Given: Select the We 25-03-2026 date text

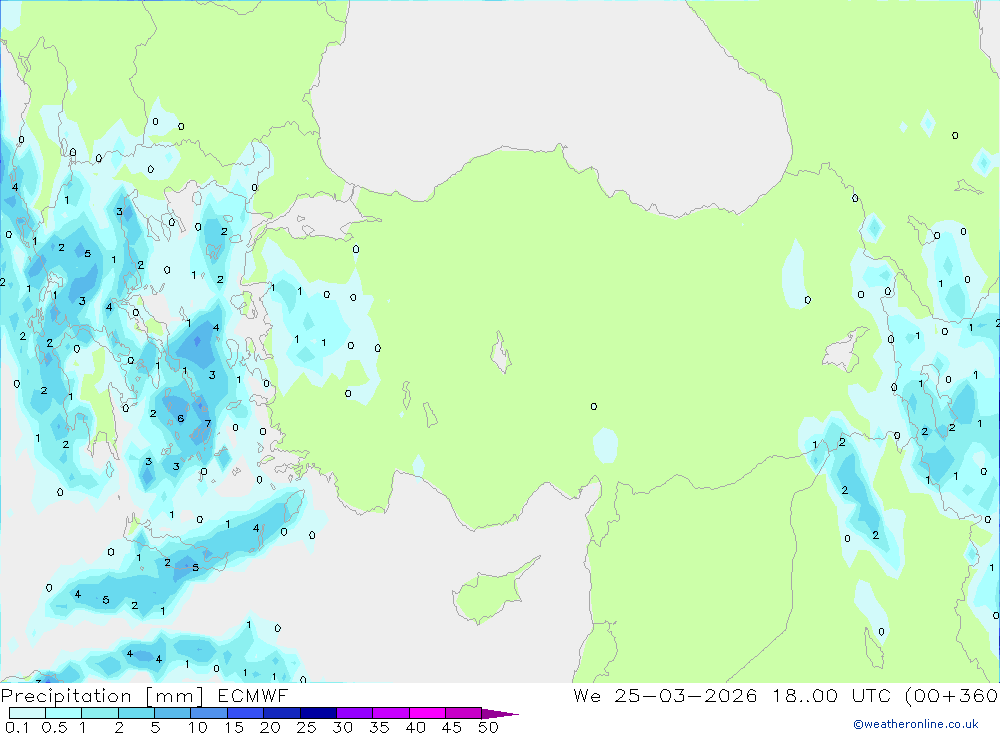Looking at the screenshot, I should [x=665, y=695].
